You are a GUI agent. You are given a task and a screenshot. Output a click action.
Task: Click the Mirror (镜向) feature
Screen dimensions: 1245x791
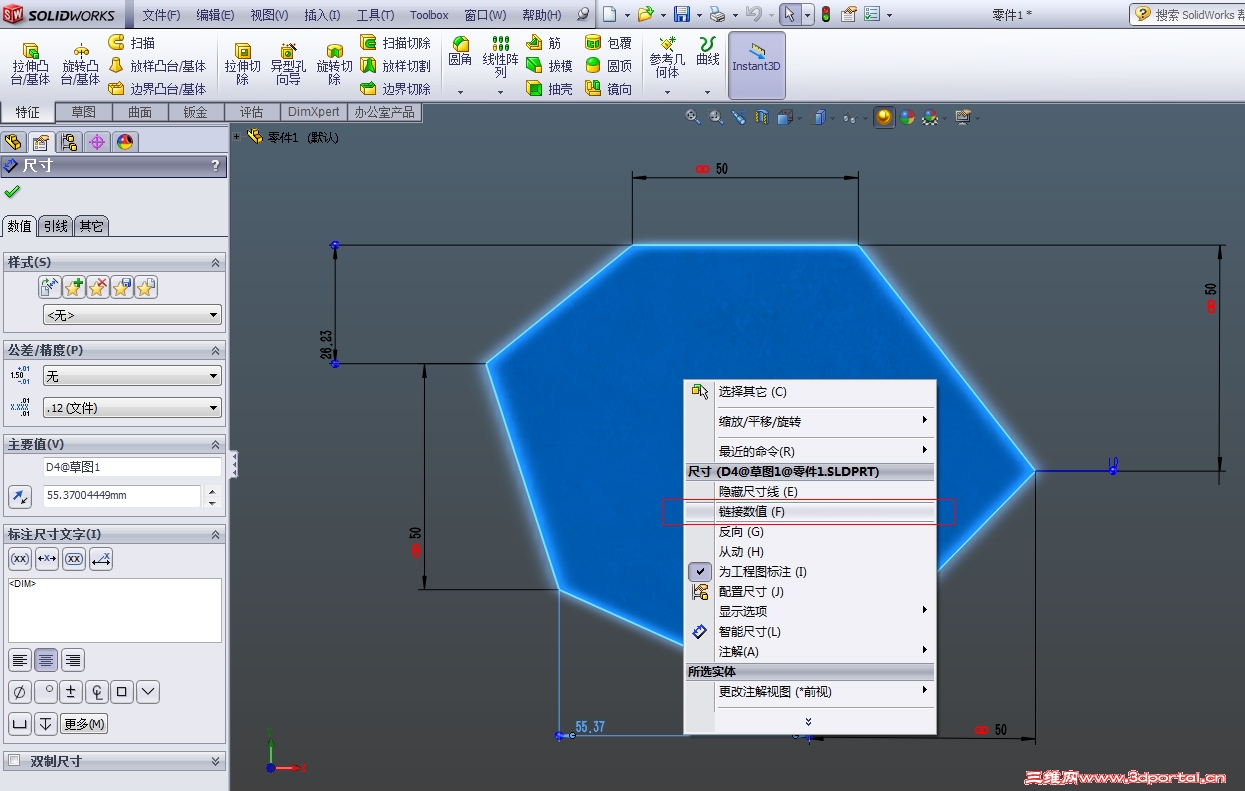point(608,89)
